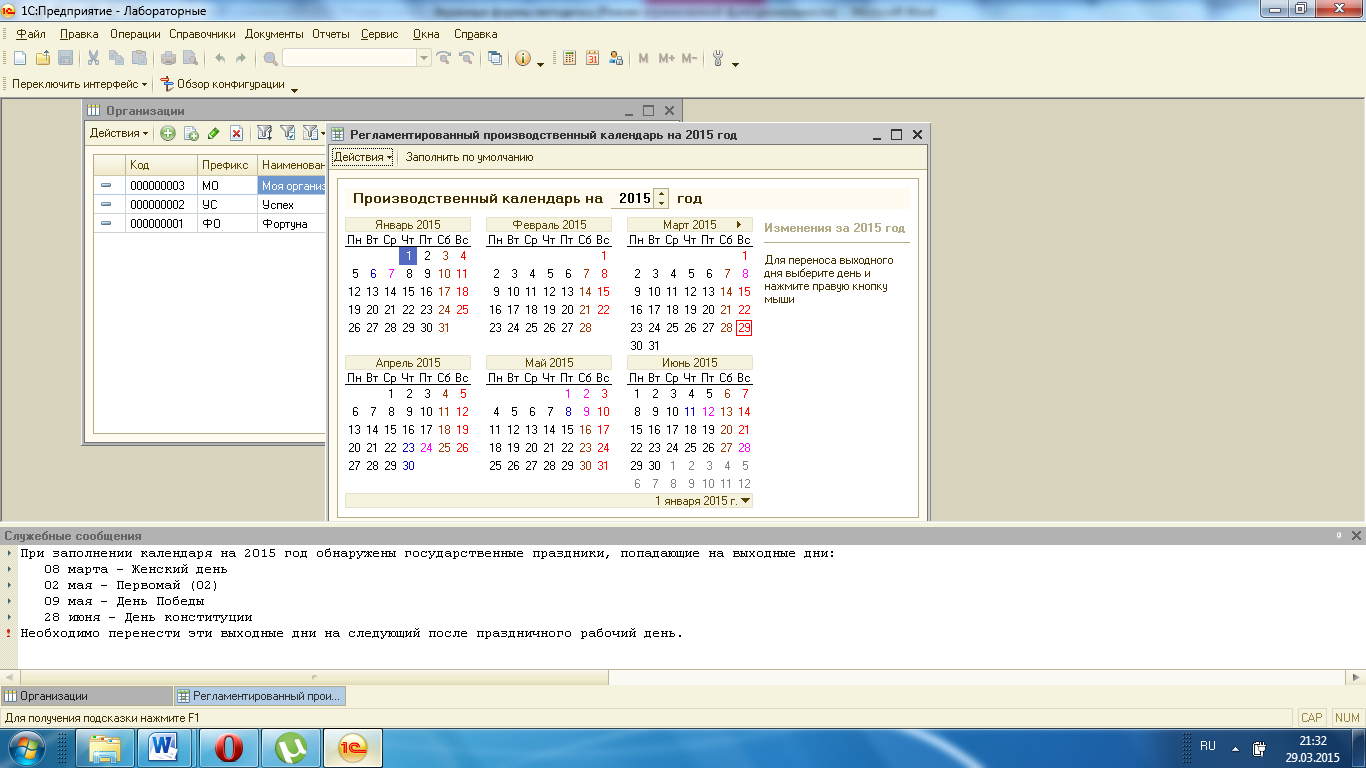Select 8 March in the calendar

(744, 274)
